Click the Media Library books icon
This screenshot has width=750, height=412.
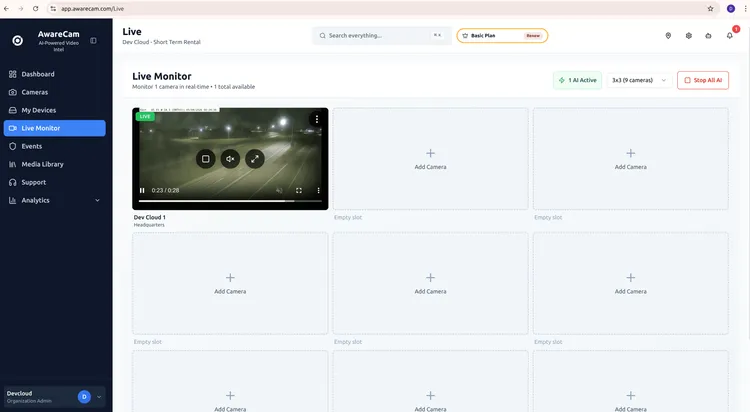coord(13,164)
